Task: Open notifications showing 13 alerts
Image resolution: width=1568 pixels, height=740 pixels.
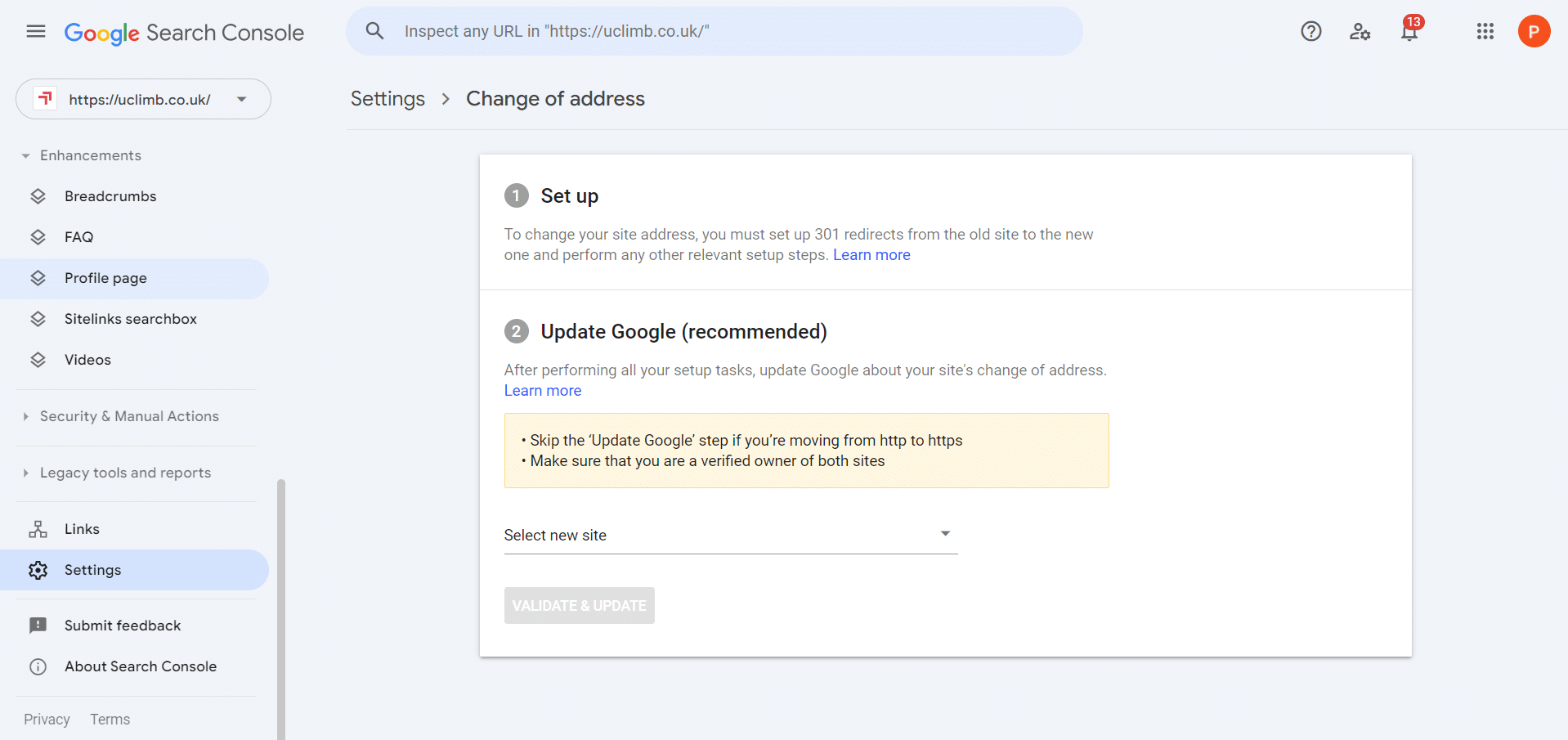Action: coord(1409,31)
